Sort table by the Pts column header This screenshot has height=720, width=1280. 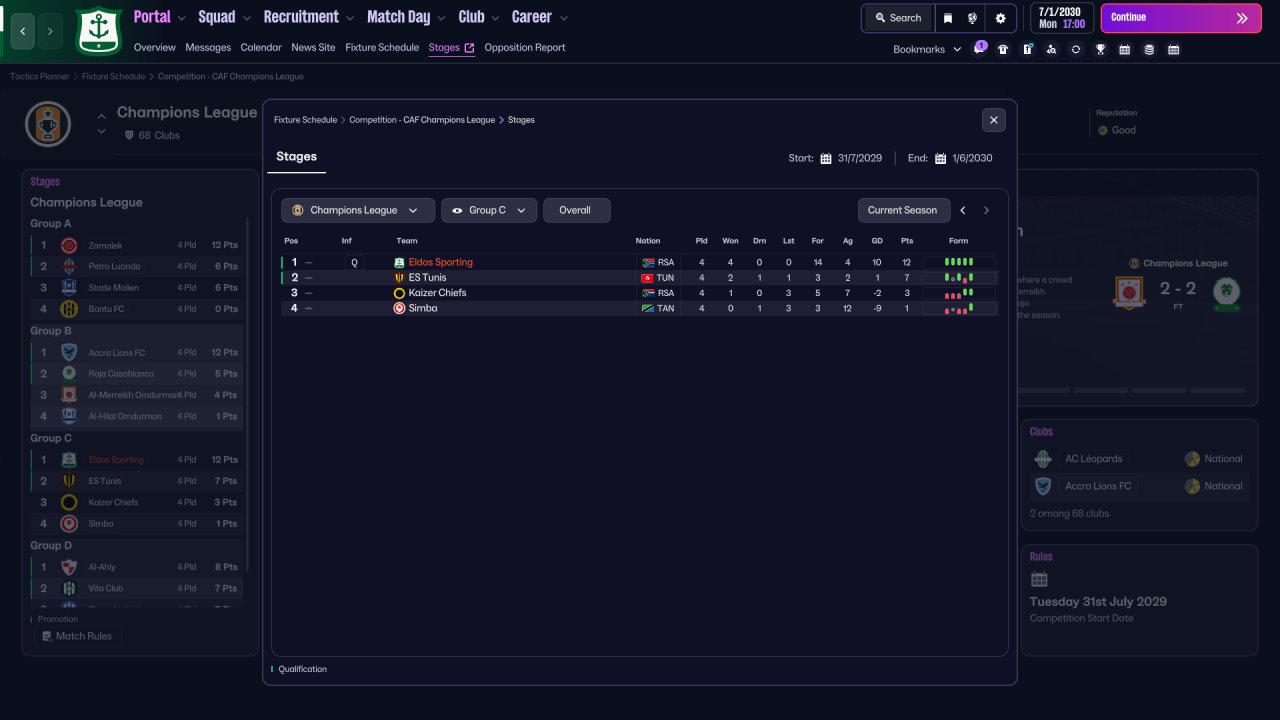point(907,241)
